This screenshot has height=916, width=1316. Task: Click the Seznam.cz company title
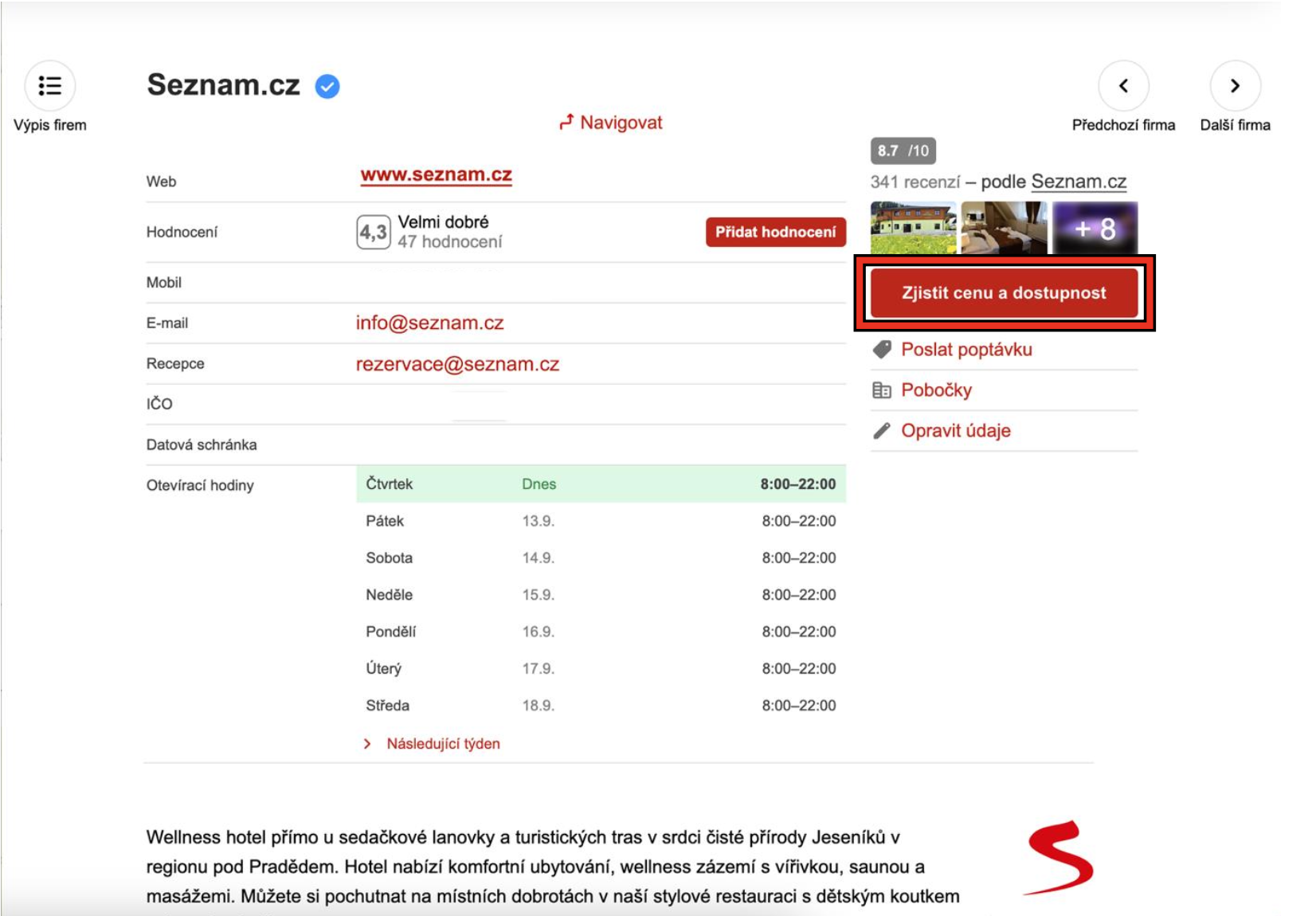coord(224,84)
